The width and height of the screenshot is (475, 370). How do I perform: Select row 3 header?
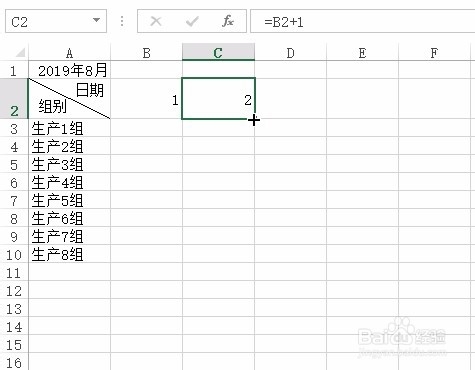14,128
